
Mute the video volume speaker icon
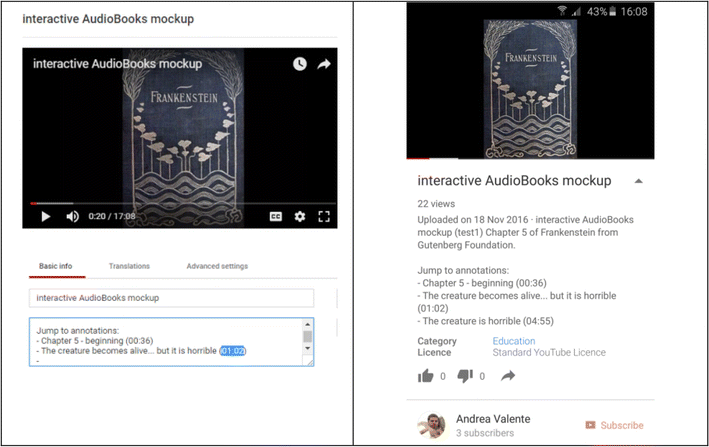coord(72,216)
